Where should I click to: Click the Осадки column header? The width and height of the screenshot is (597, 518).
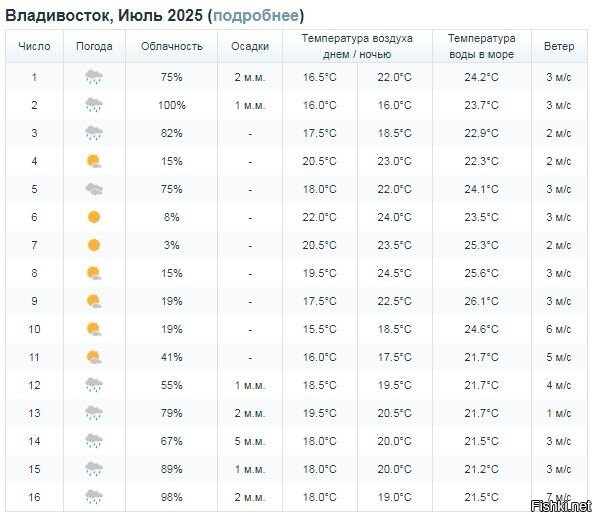coord(250,46)
